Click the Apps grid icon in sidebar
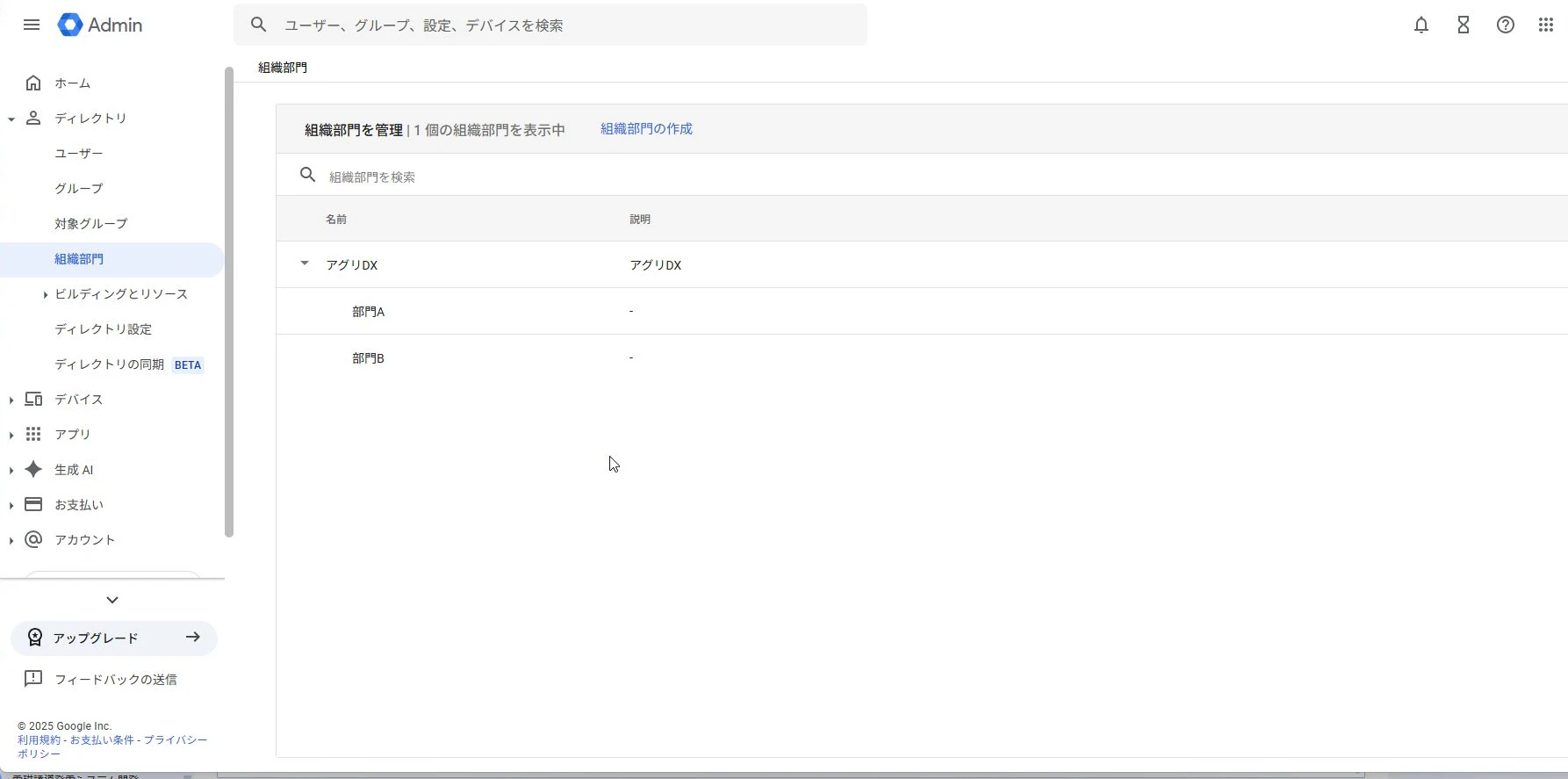The height and width of the screenshot is (779, 1568). click(x=33, y=434)
